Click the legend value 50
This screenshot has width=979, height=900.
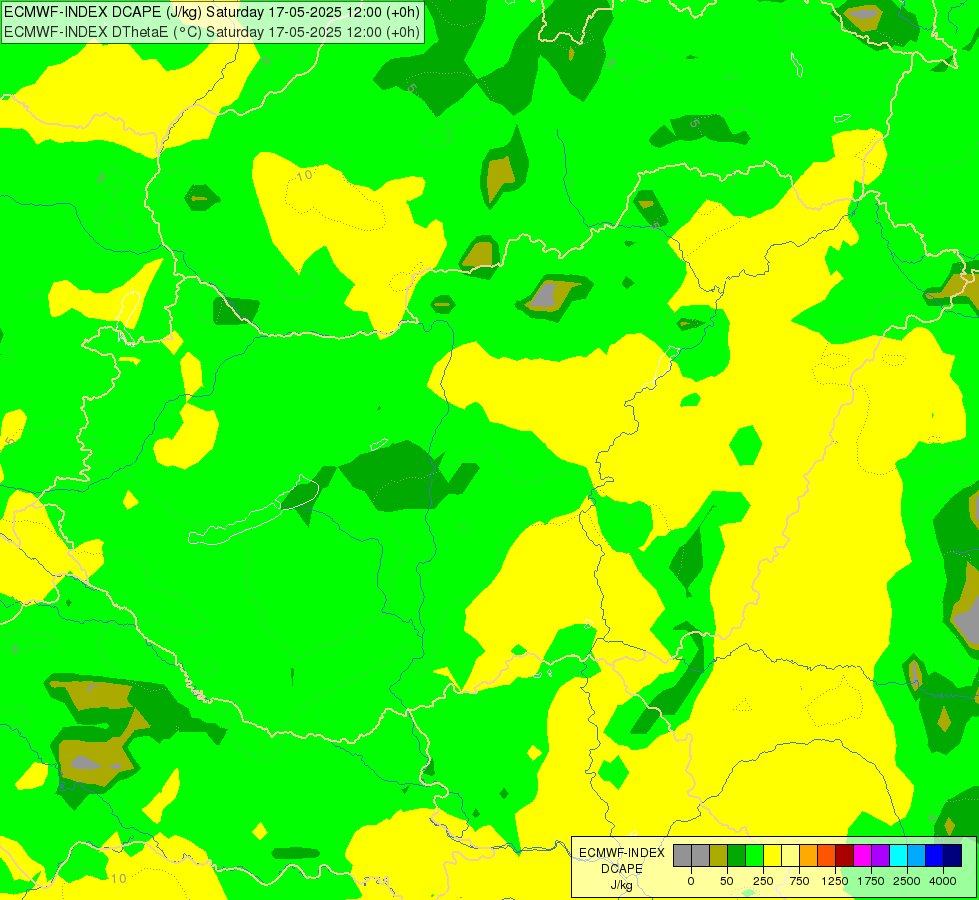pyautogui.click(x=727, y=881)
